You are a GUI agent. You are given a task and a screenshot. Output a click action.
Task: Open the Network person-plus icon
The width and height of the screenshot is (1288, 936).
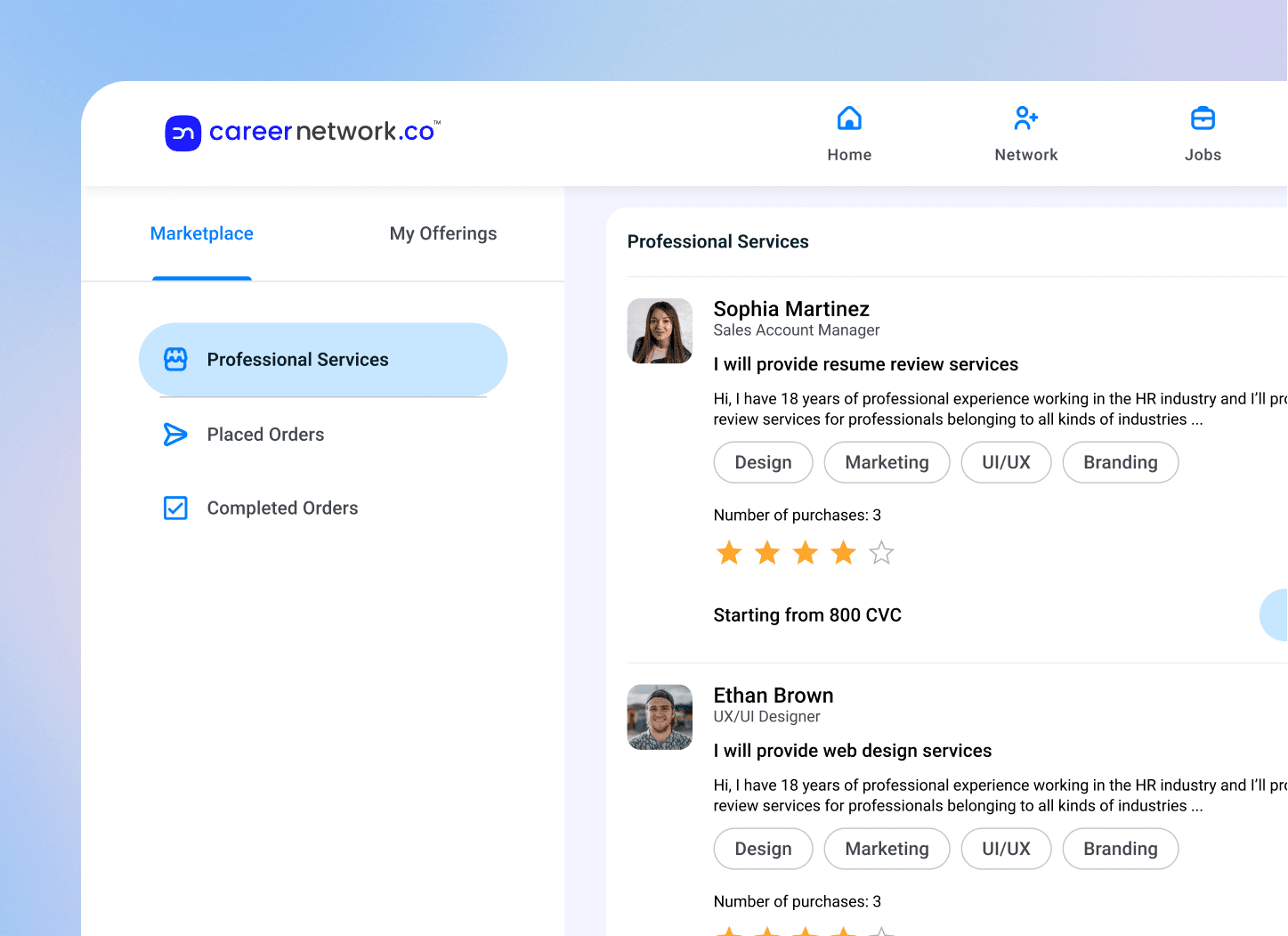pyautogui.click(x=1026, y=118)
